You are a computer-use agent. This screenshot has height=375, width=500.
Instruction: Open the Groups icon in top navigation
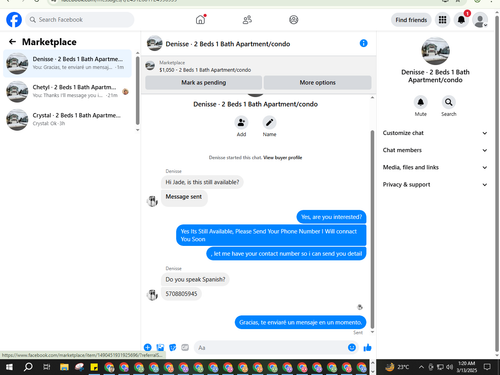pos(294,20)
